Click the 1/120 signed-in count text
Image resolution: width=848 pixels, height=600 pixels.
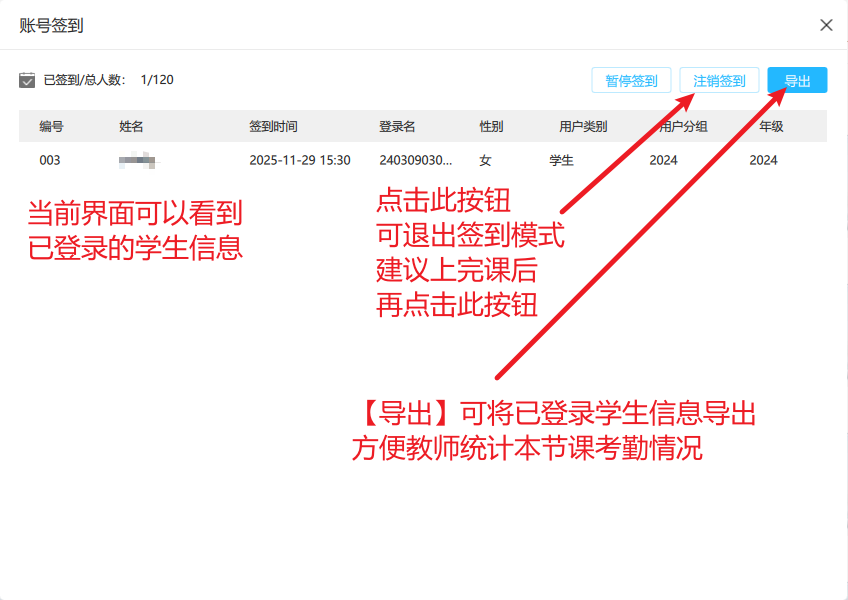coord(157,80)
